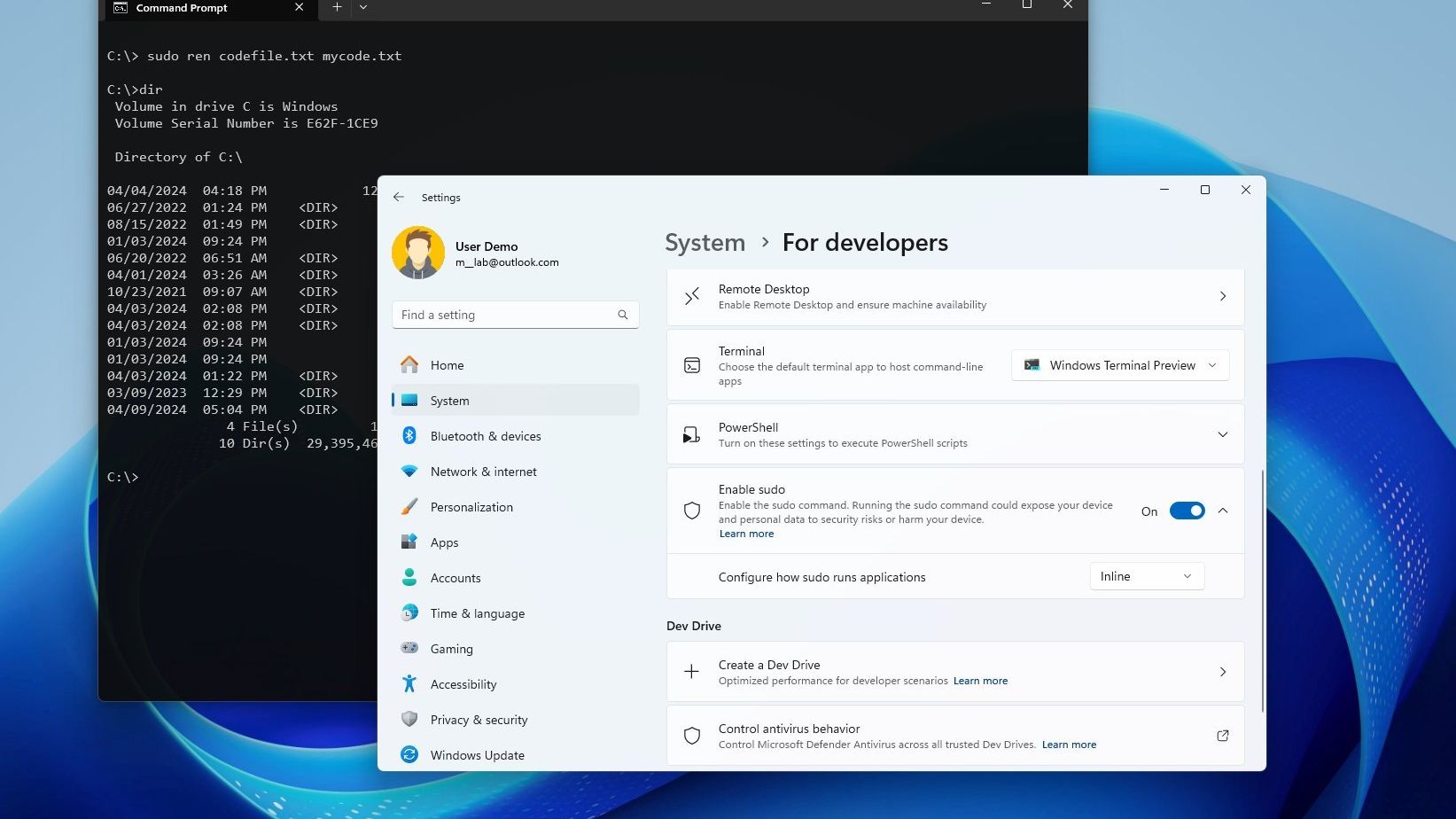The image size is (1456, 819).
Task: Open the Inline sudo configuration dropdown
Action: click(1146, 577)
